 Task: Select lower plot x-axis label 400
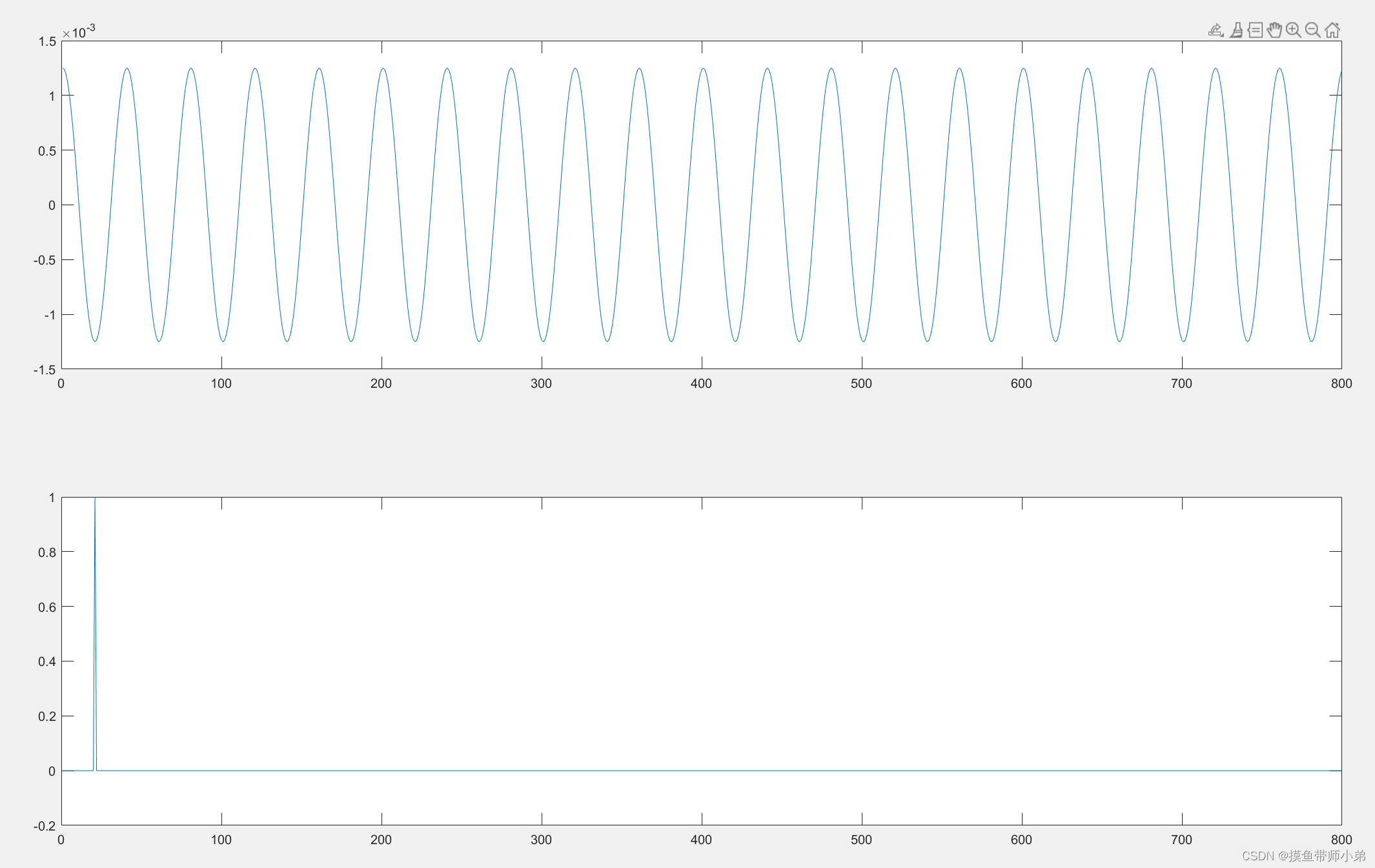(x=701, y=840)
